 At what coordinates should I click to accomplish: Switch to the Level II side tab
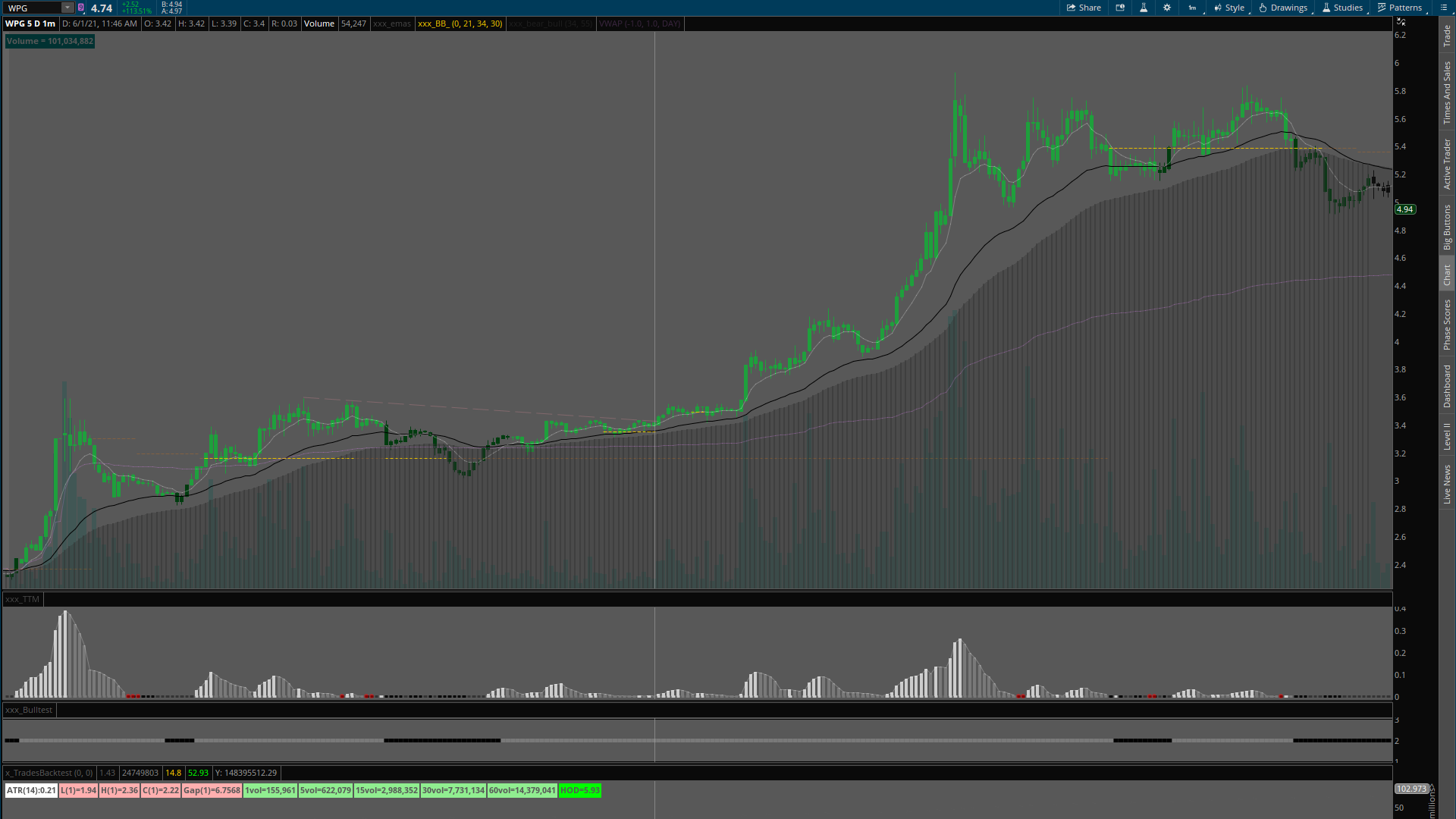[1447, 436]
